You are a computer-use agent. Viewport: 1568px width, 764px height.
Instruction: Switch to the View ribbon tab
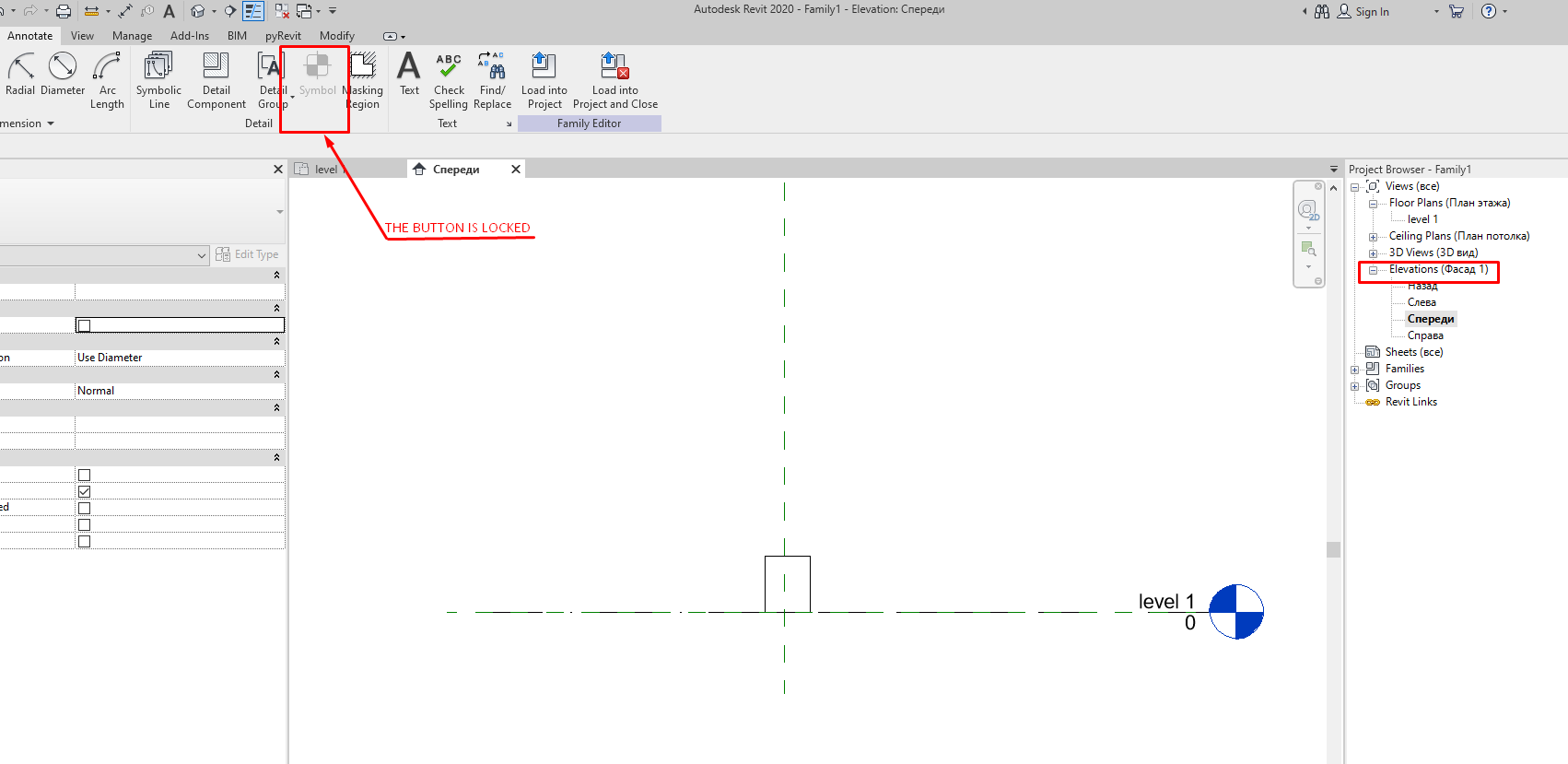(82, 36)
